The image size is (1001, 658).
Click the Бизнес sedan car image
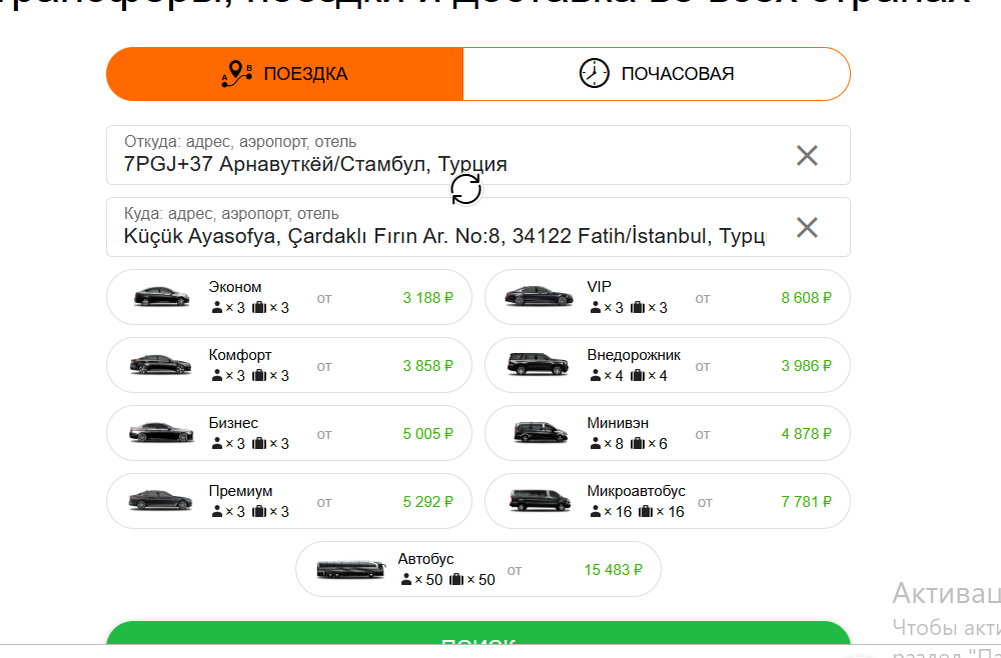click(x=161, y=432)
